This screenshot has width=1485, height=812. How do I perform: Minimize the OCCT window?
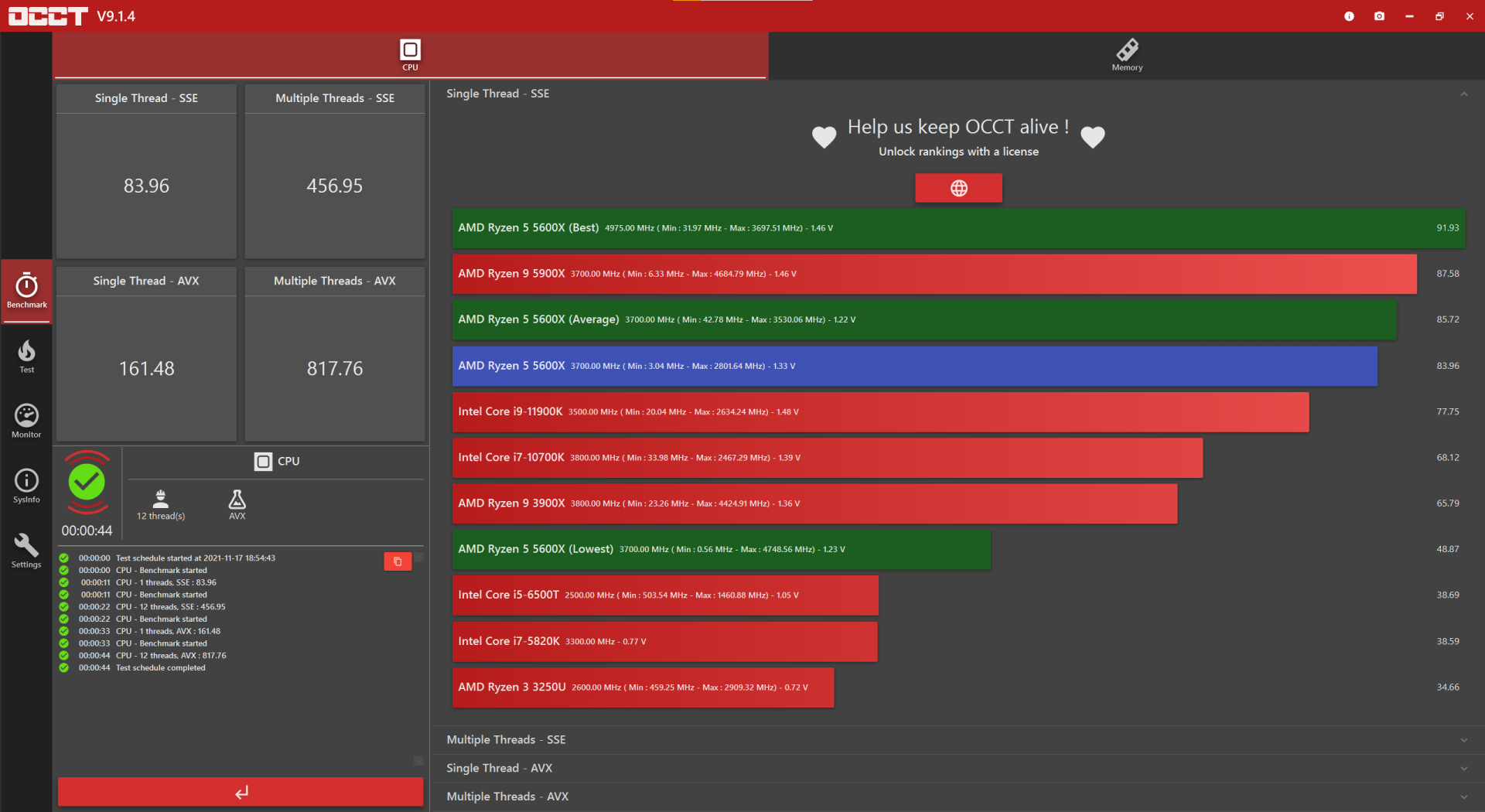pos(1409,16)
